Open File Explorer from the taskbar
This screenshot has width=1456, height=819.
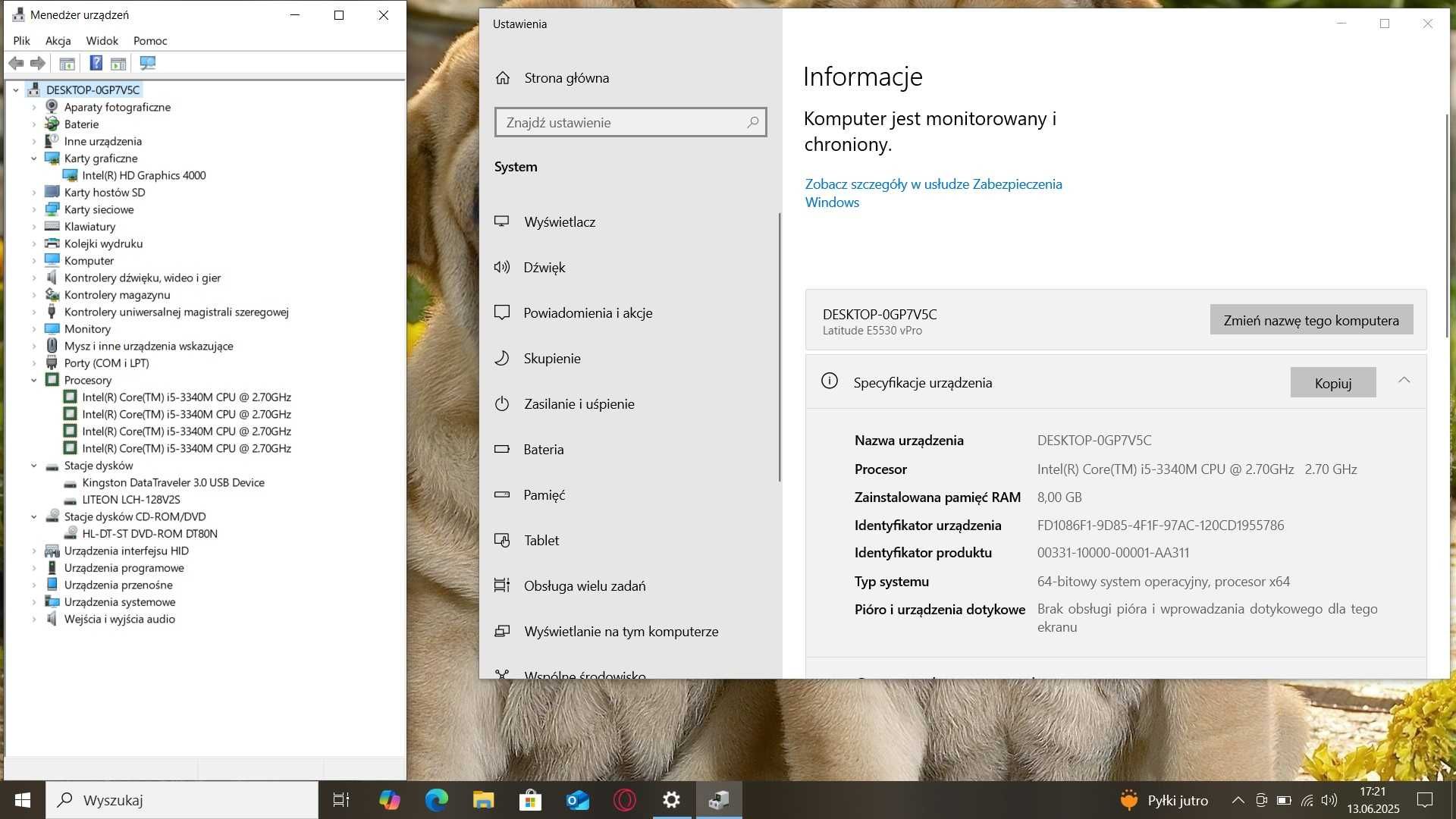[484, 800]
